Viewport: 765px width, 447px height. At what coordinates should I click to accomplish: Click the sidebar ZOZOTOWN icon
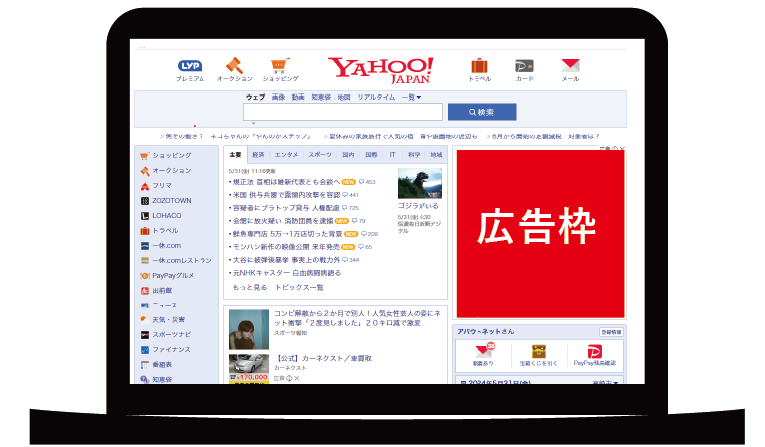point(144,201)
